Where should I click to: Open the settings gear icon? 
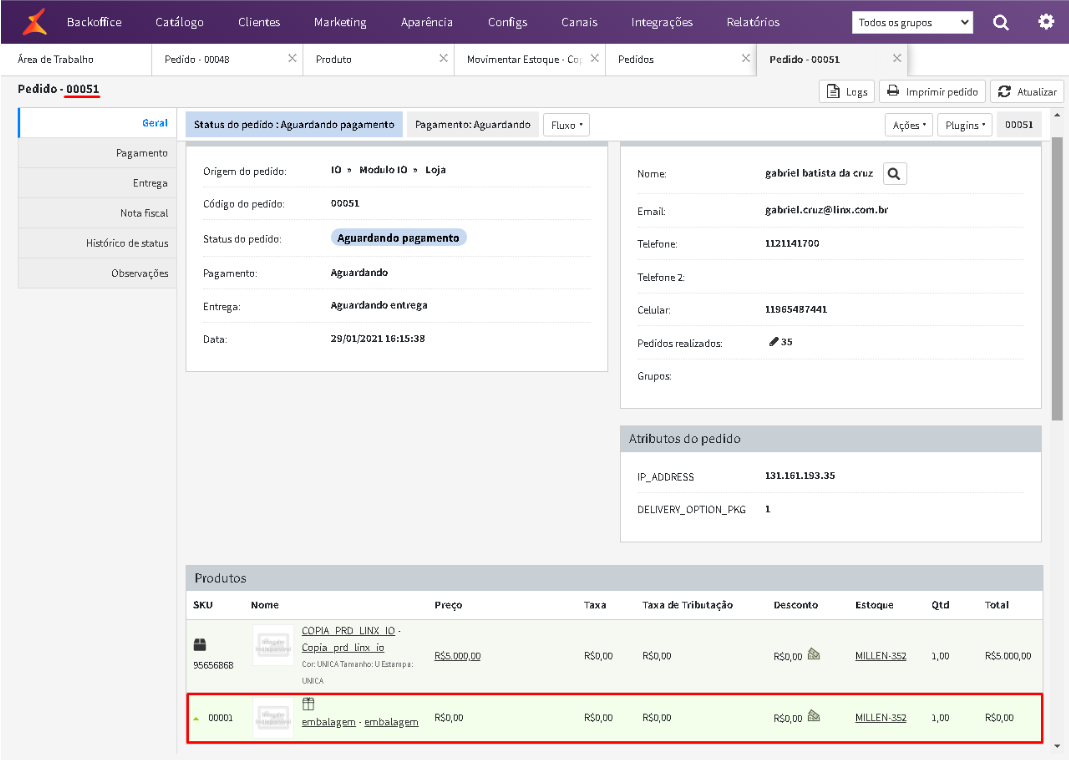coord(1046,21)
